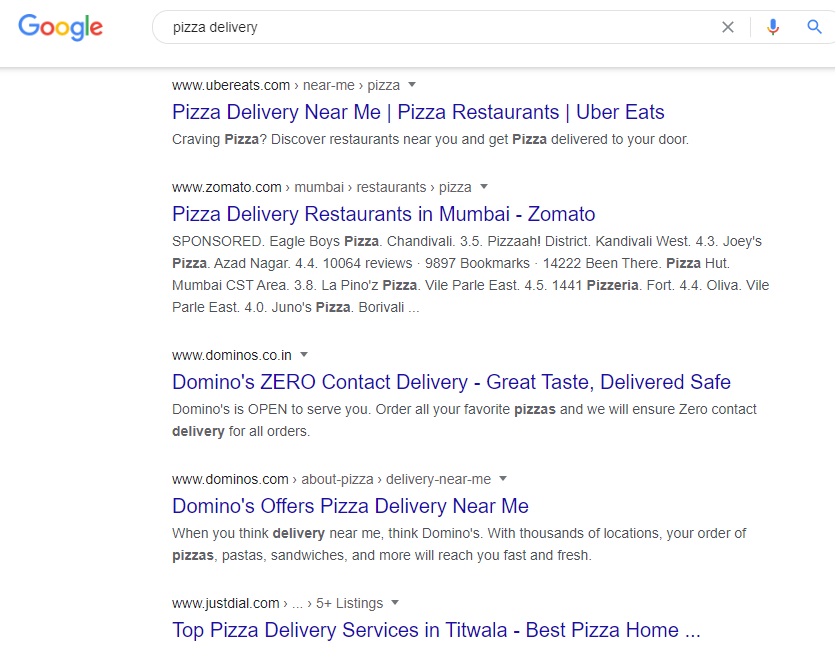This screenshot has height=665, width=836.
Task: Expand the dropdown arrow beside justdial 5+ Listings
Action: point(395,603)
